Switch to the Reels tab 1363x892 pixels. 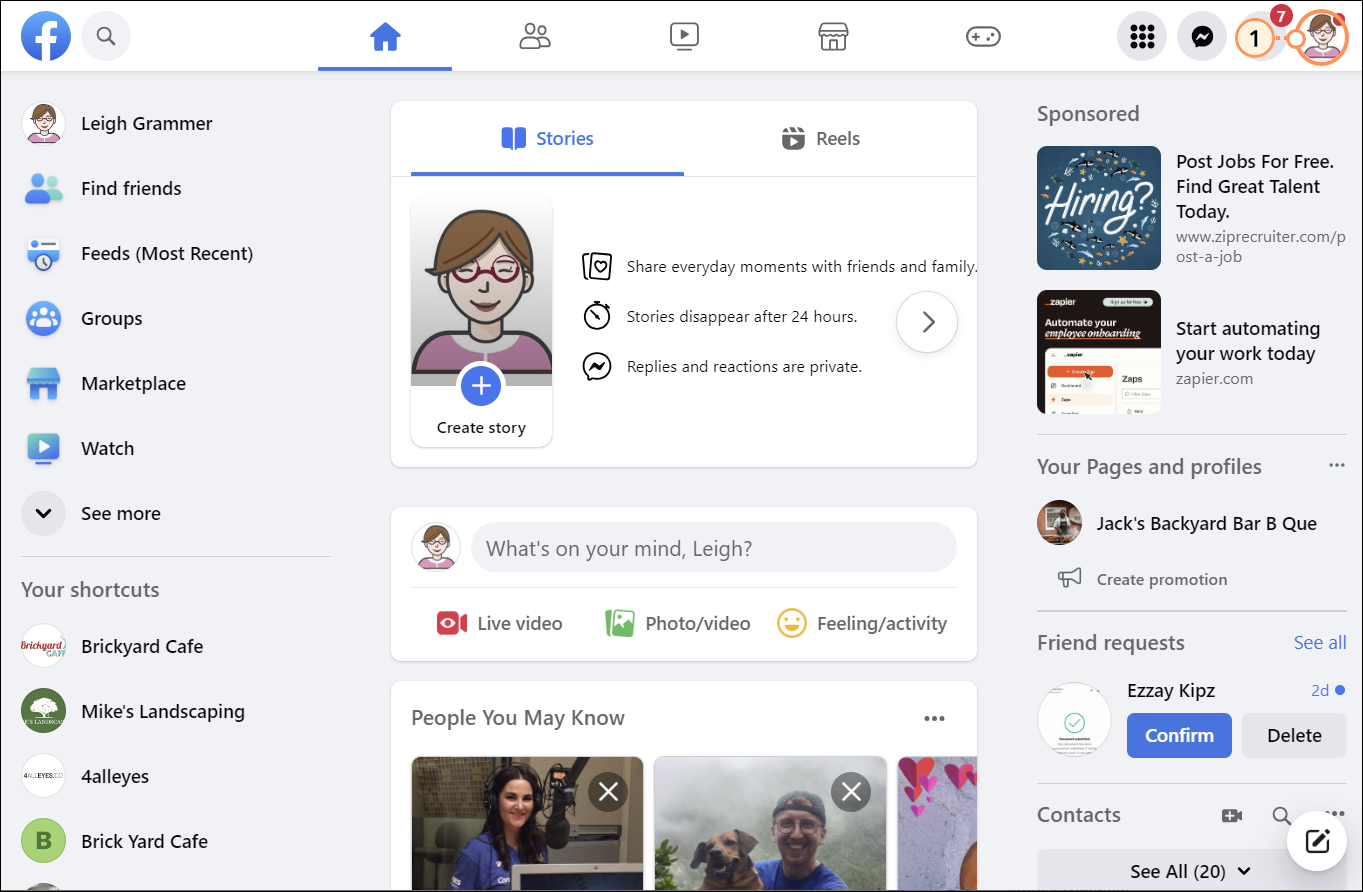point(821,139)
